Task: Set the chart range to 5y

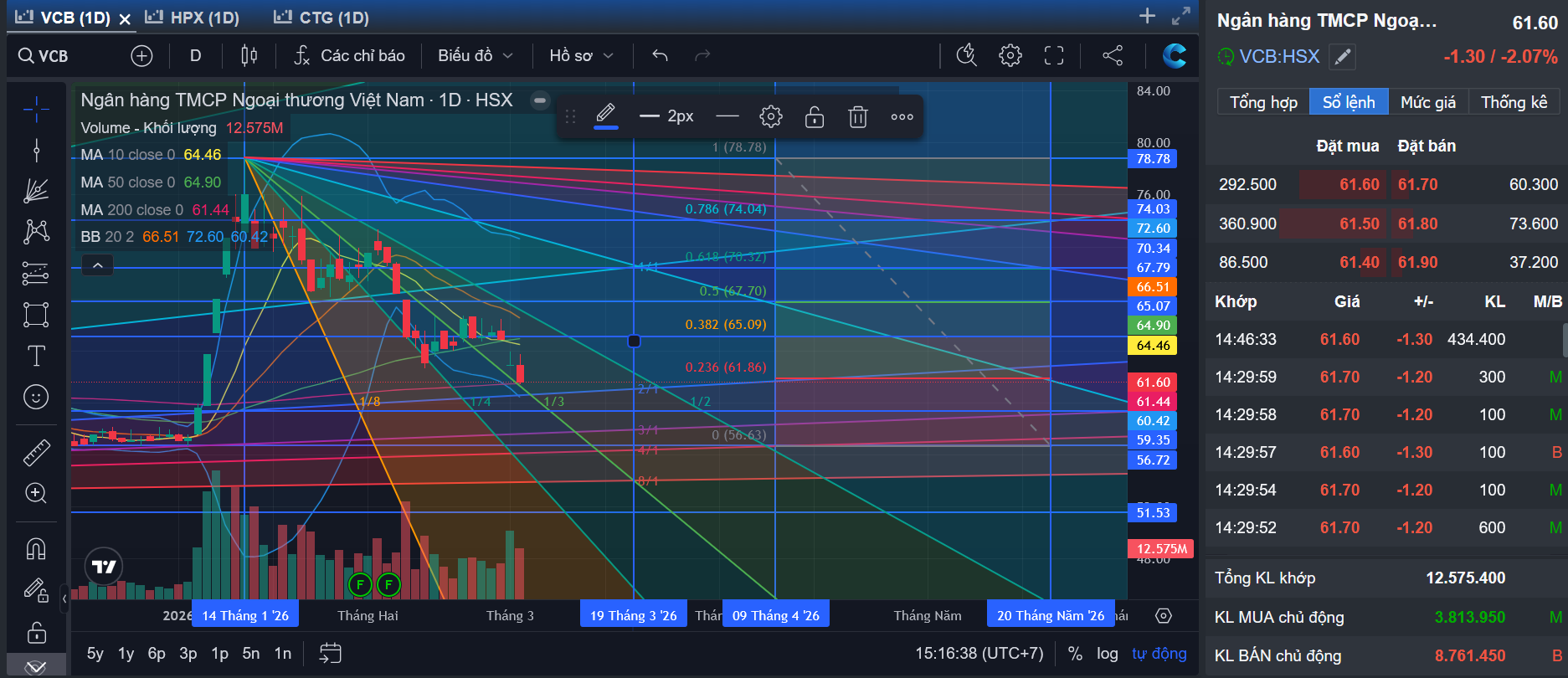Action: (x=95, y=653)
